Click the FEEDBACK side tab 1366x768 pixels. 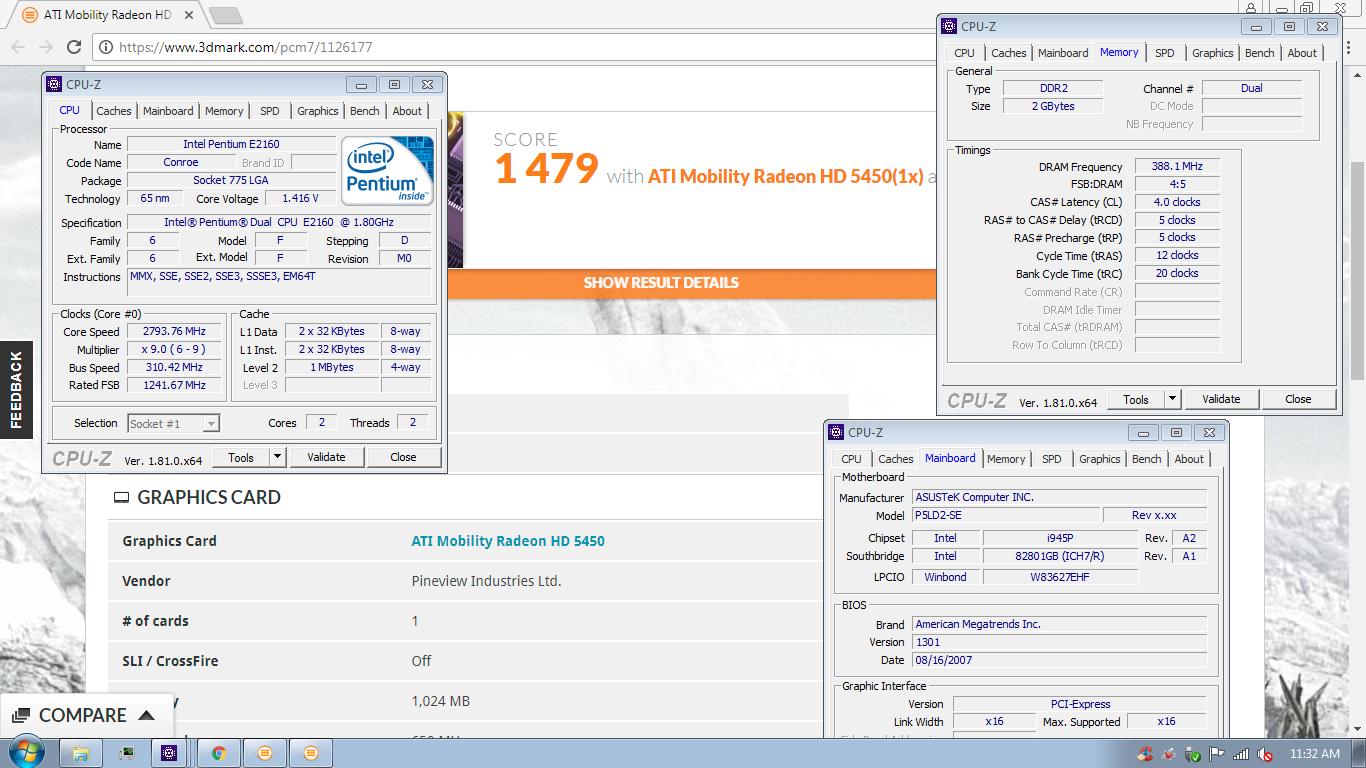[16, 390]
